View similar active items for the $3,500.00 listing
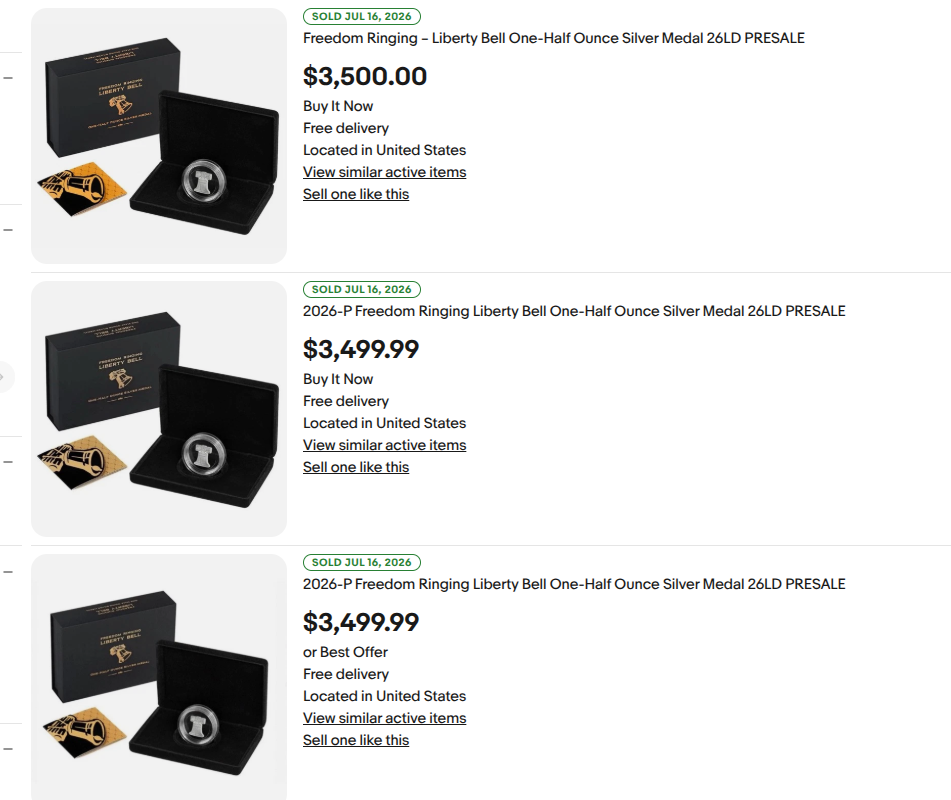 click(385, 172)
